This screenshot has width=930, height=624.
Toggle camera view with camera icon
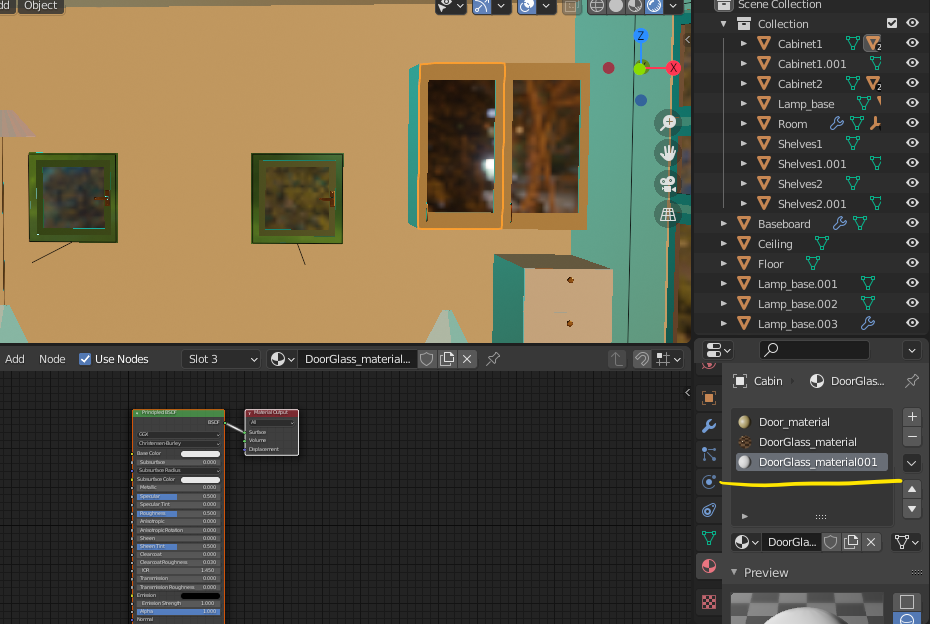click(668, 184)
